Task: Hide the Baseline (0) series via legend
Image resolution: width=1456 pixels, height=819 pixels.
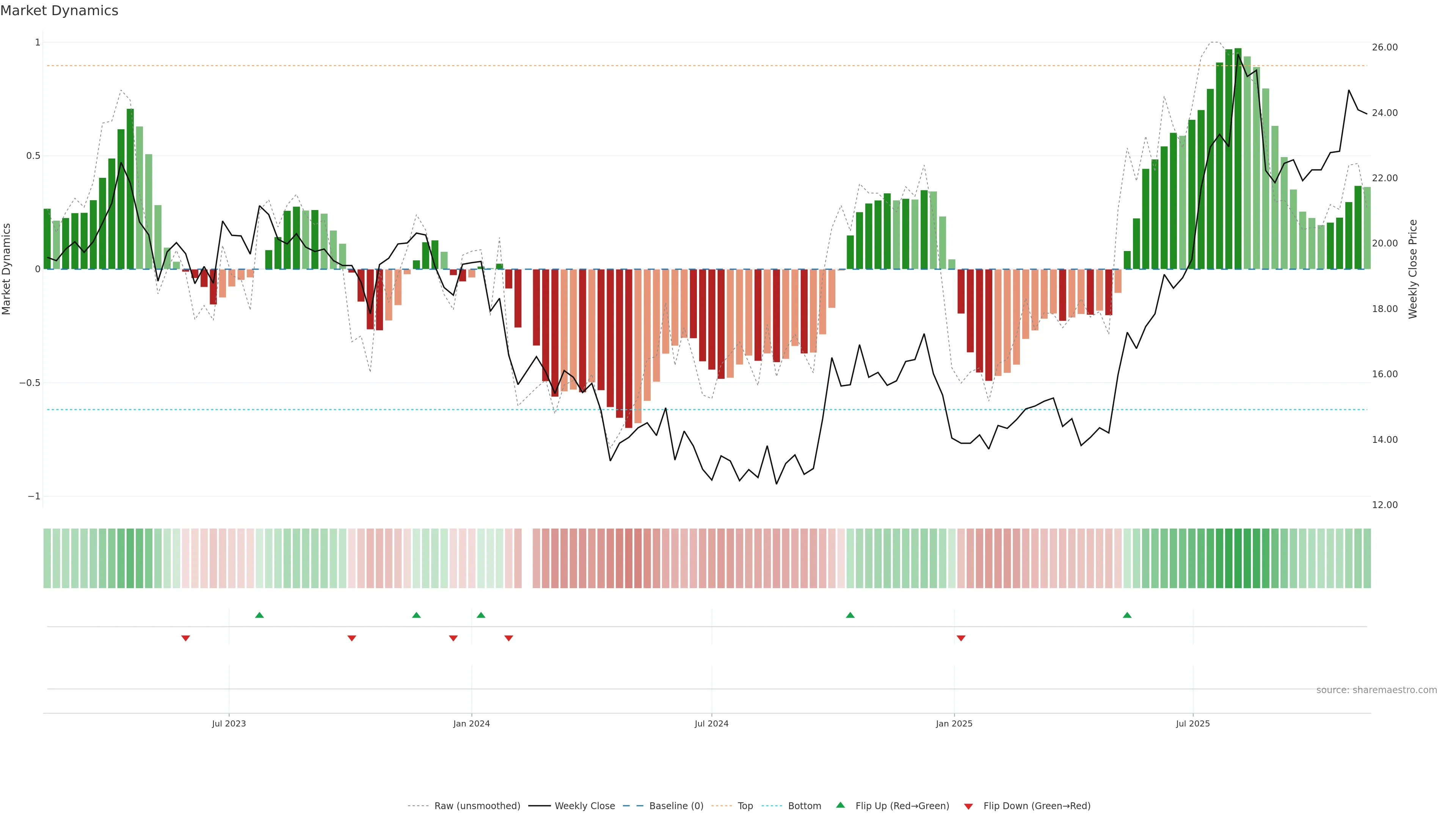Action: (x=676, y=806)
